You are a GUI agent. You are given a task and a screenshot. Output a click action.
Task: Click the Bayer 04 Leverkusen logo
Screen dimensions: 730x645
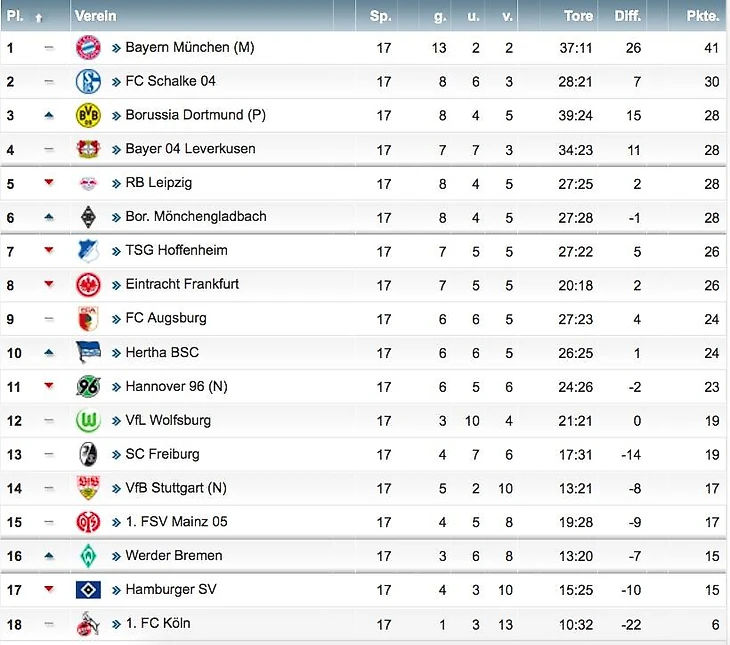[88, 149]
